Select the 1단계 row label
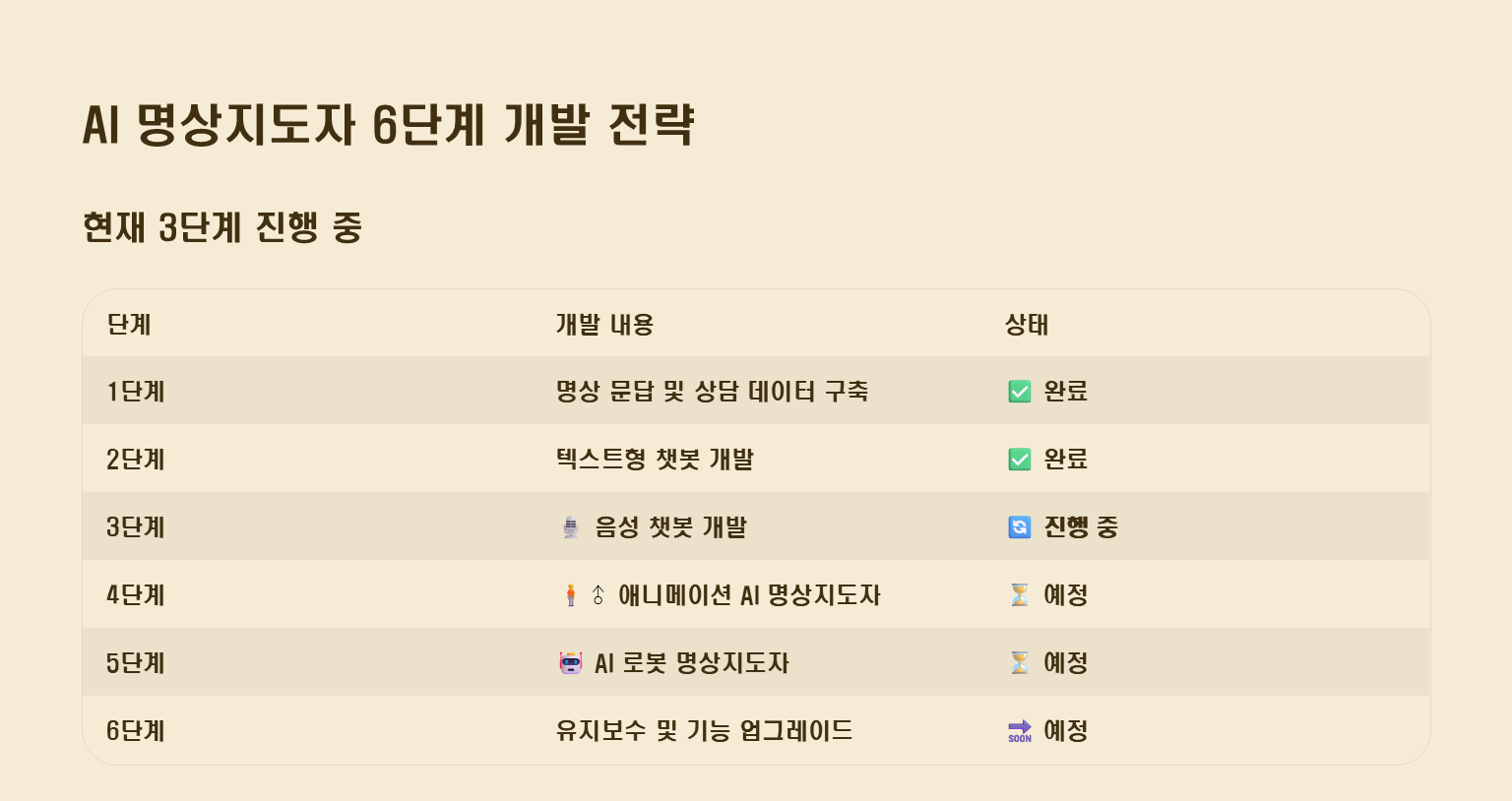The image size is (1512, 801). pos(136,392)
